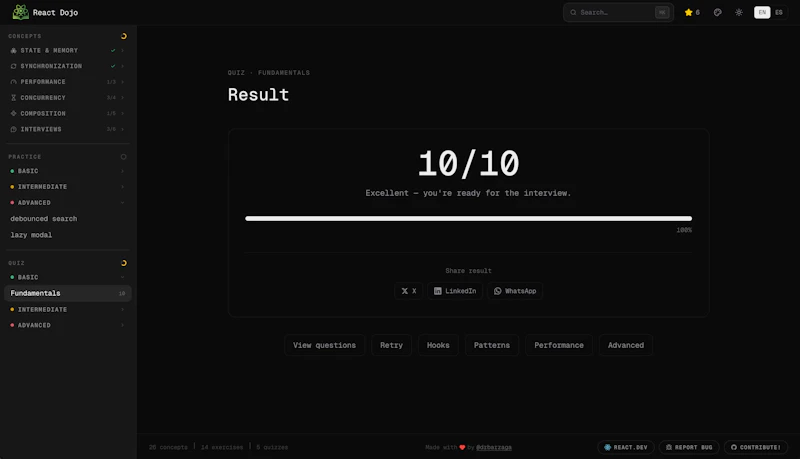Switch language to EN
Viewport: 800px width, 459px height.
coord(762,12)
